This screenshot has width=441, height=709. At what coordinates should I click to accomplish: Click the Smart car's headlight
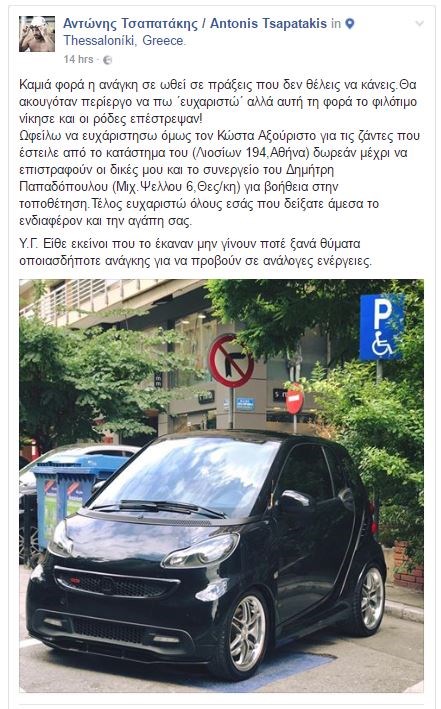201,551
